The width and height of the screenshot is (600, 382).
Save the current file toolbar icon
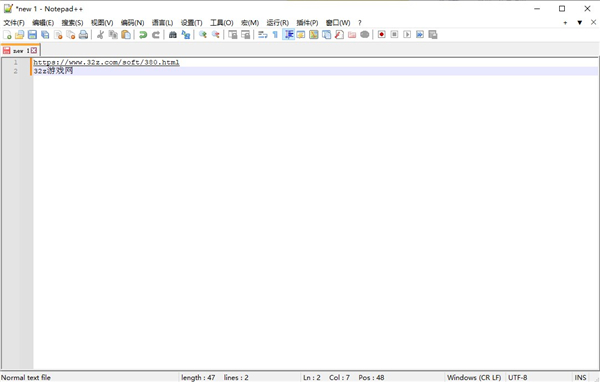tap(33, 35)
